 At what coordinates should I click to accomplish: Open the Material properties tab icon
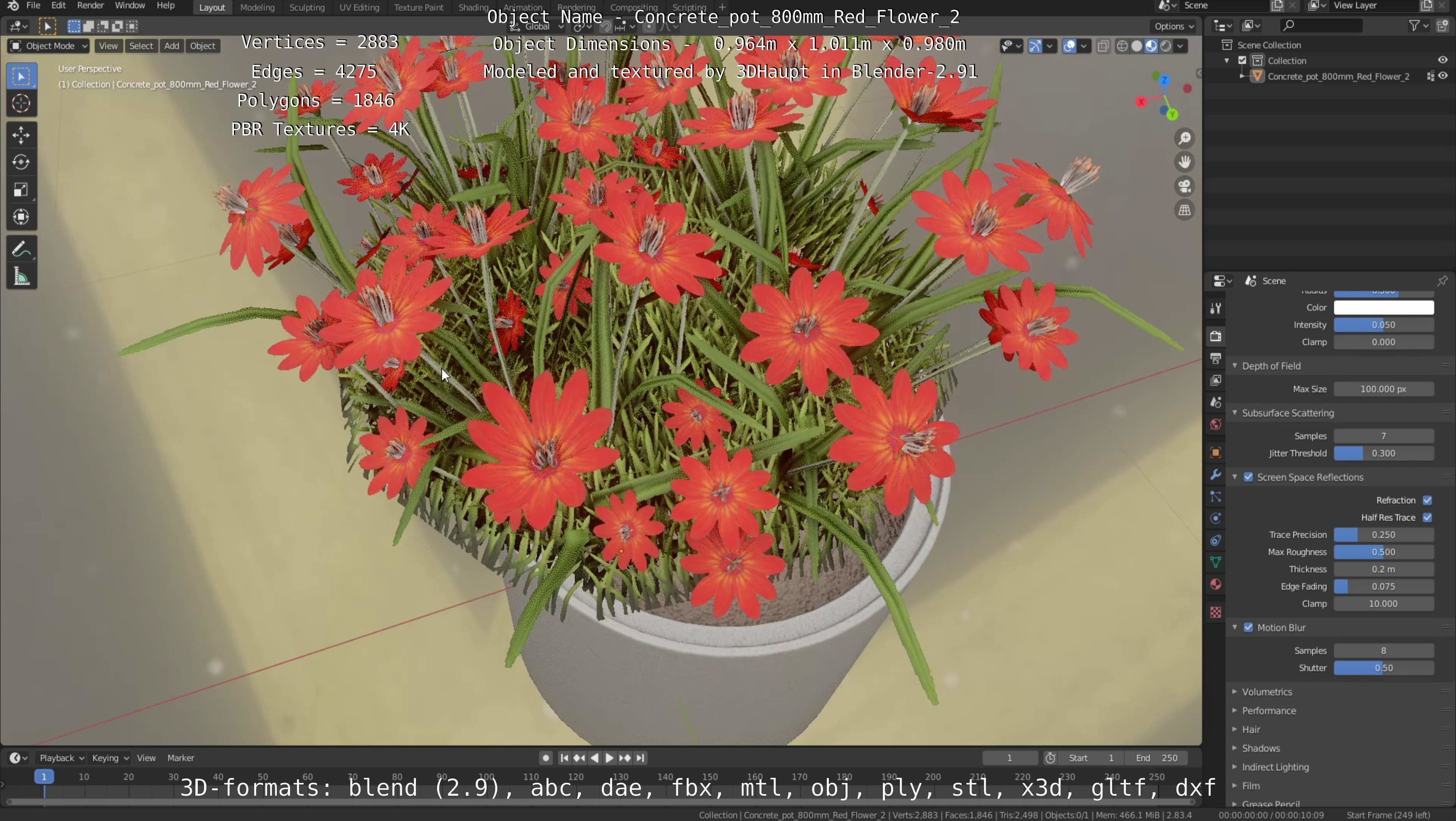[x=1216, y=584]
